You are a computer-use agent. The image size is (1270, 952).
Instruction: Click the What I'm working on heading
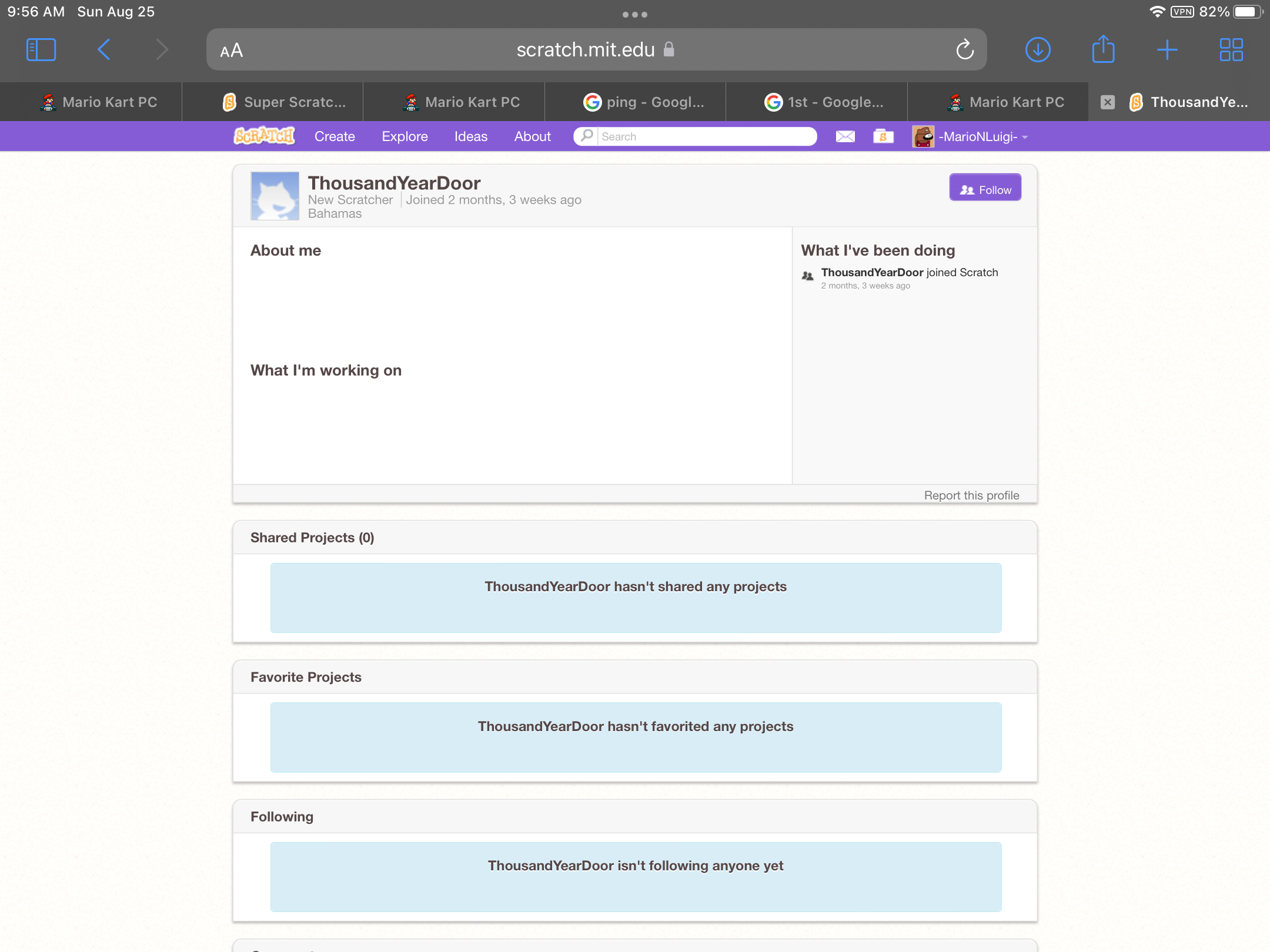click(326, 370)
